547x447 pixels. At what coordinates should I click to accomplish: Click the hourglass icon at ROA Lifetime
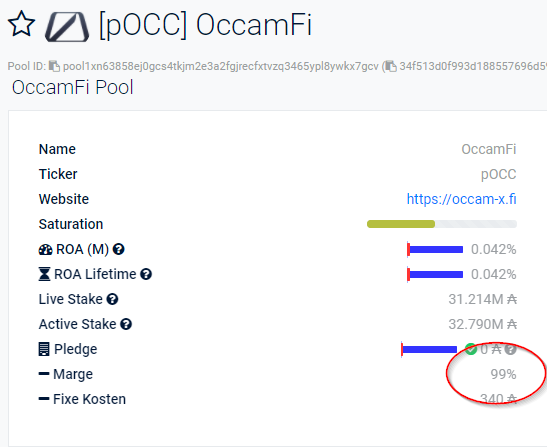click(x=44, y=274)
